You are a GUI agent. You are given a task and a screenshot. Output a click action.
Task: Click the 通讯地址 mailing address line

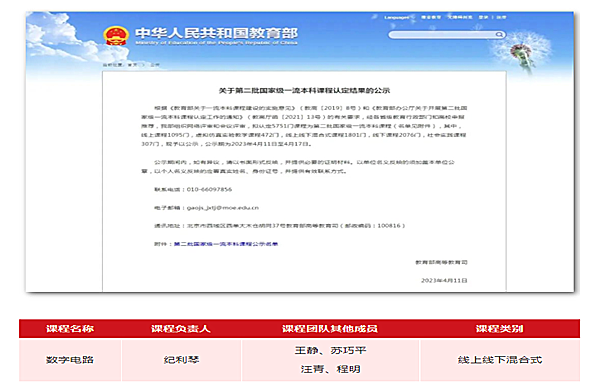(279, 226)
